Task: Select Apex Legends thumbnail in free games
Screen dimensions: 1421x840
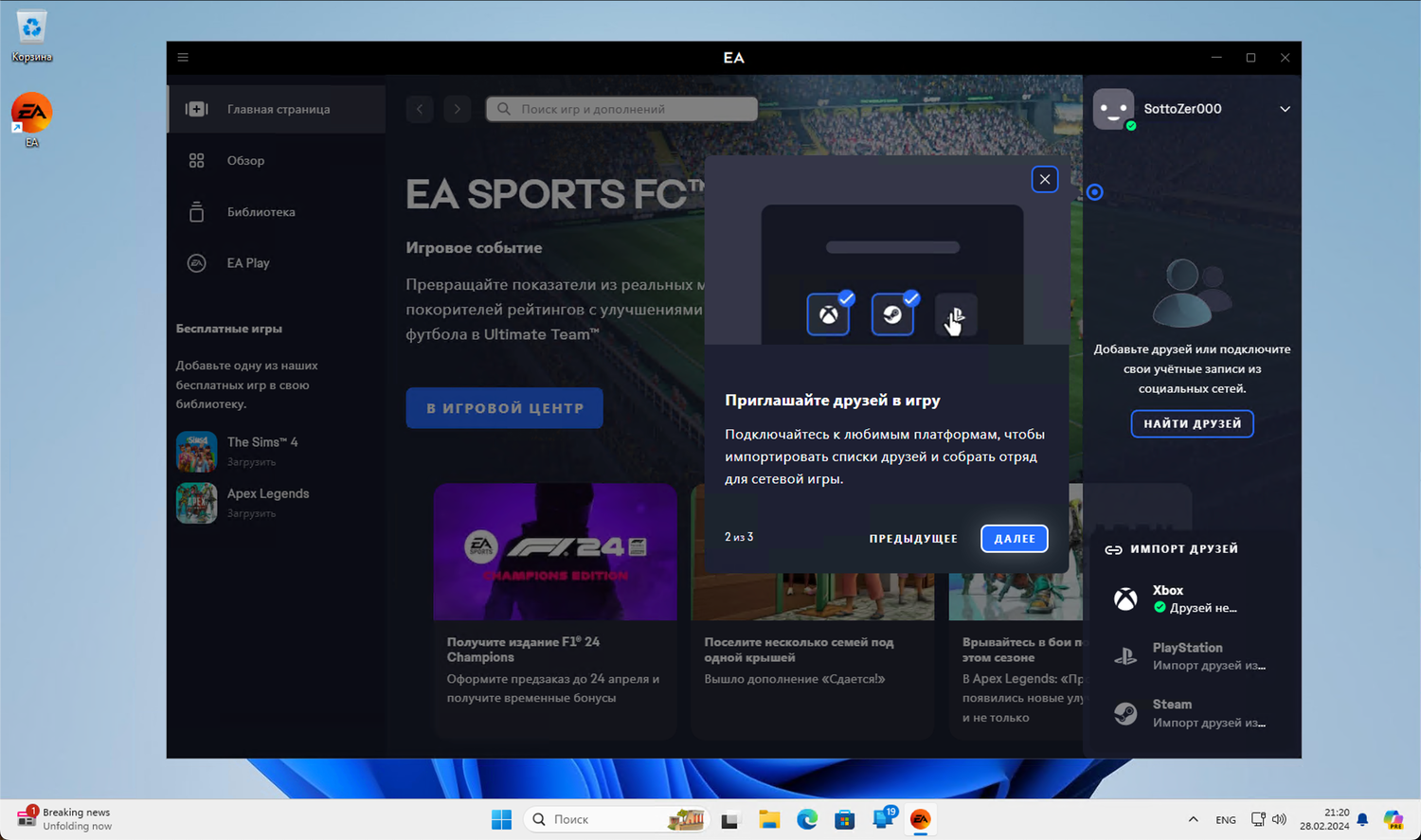Action: pos(196,503)
